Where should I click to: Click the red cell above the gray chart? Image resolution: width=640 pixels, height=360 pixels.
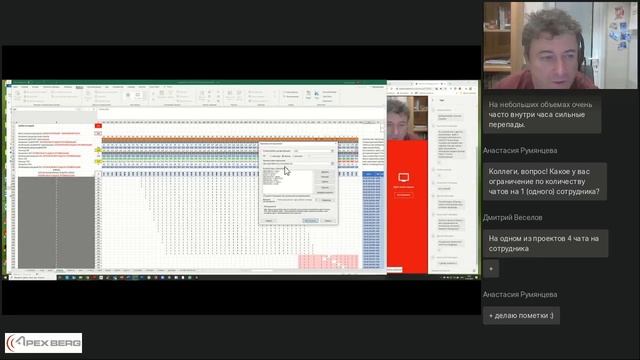[98, 126]
